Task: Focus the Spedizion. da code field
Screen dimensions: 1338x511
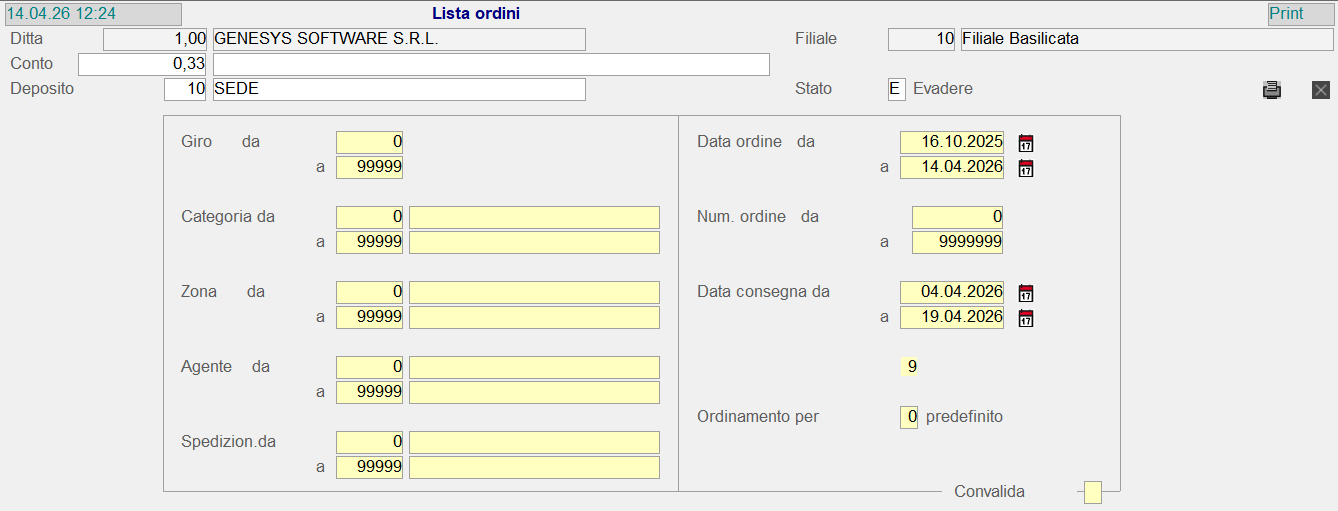Action: pyautogui.click(x=369, y=442)
